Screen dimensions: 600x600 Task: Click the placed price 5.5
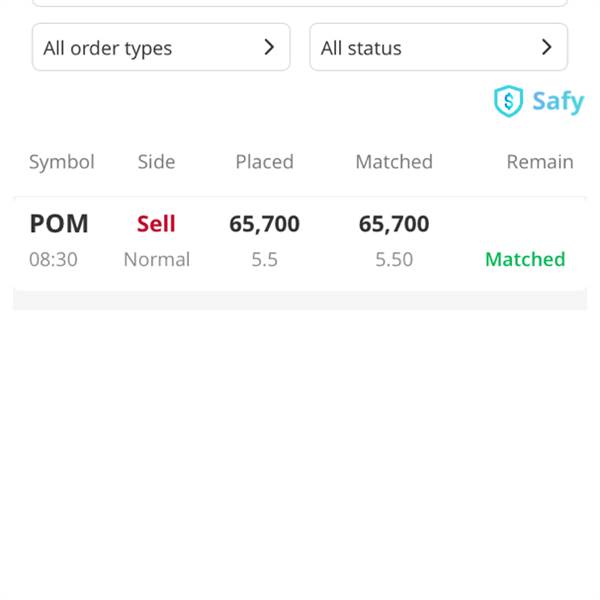point(264,259)
